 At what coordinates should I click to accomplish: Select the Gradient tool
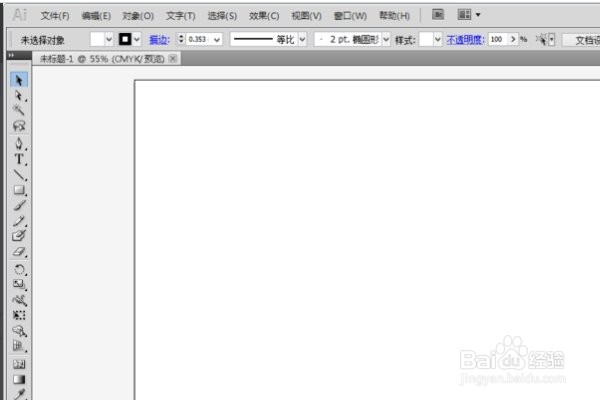coord(19,379)
